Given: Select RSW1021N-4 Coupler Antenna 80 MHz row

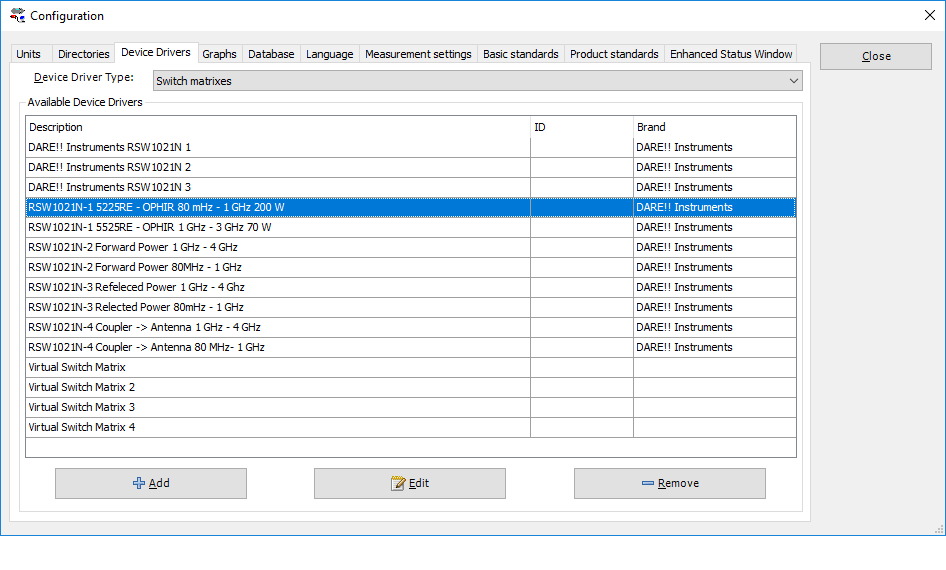Looking at the screenshot, I should [x=146, y=347].
